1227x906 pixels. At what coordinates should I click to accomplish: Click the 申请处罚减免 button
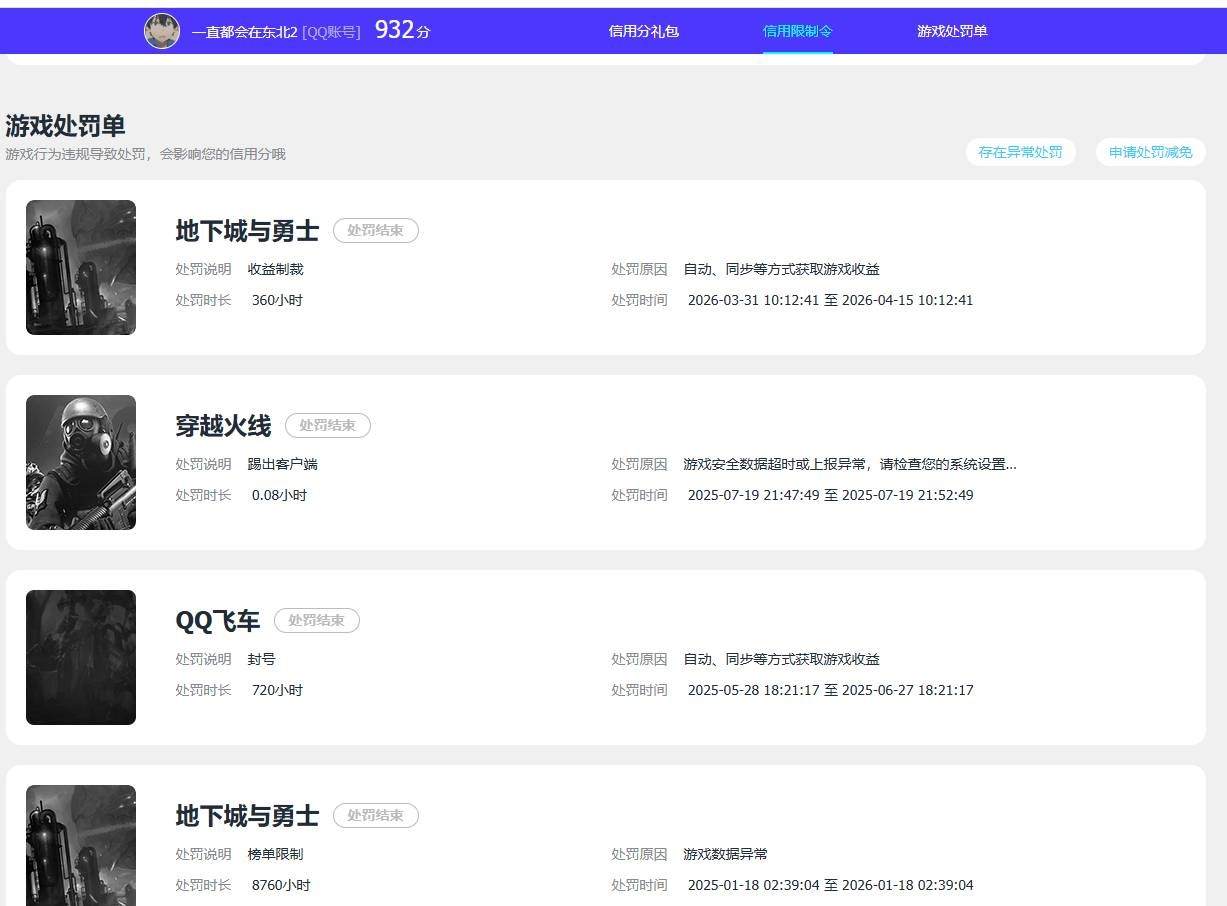point(1151,152)
